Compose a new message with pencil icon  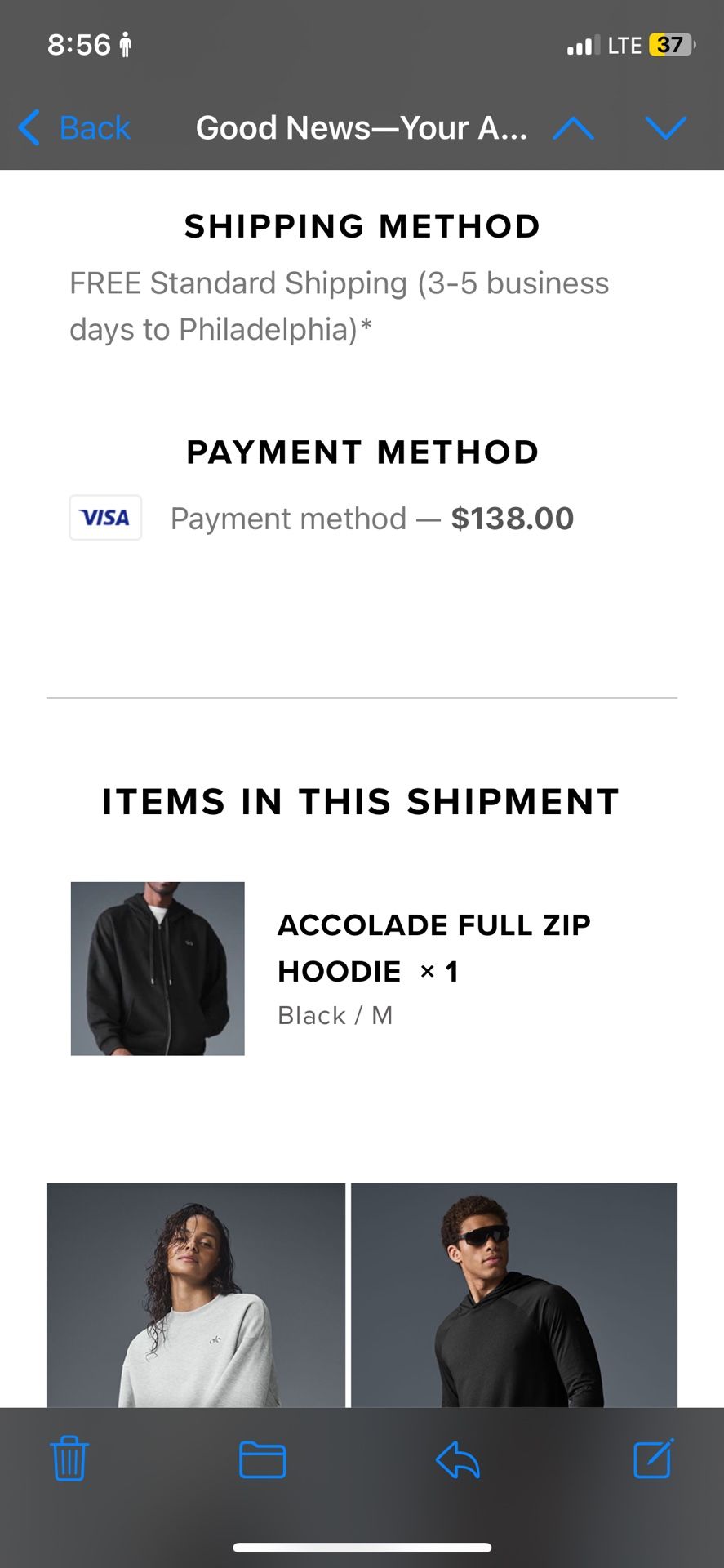coord(653,1459)
